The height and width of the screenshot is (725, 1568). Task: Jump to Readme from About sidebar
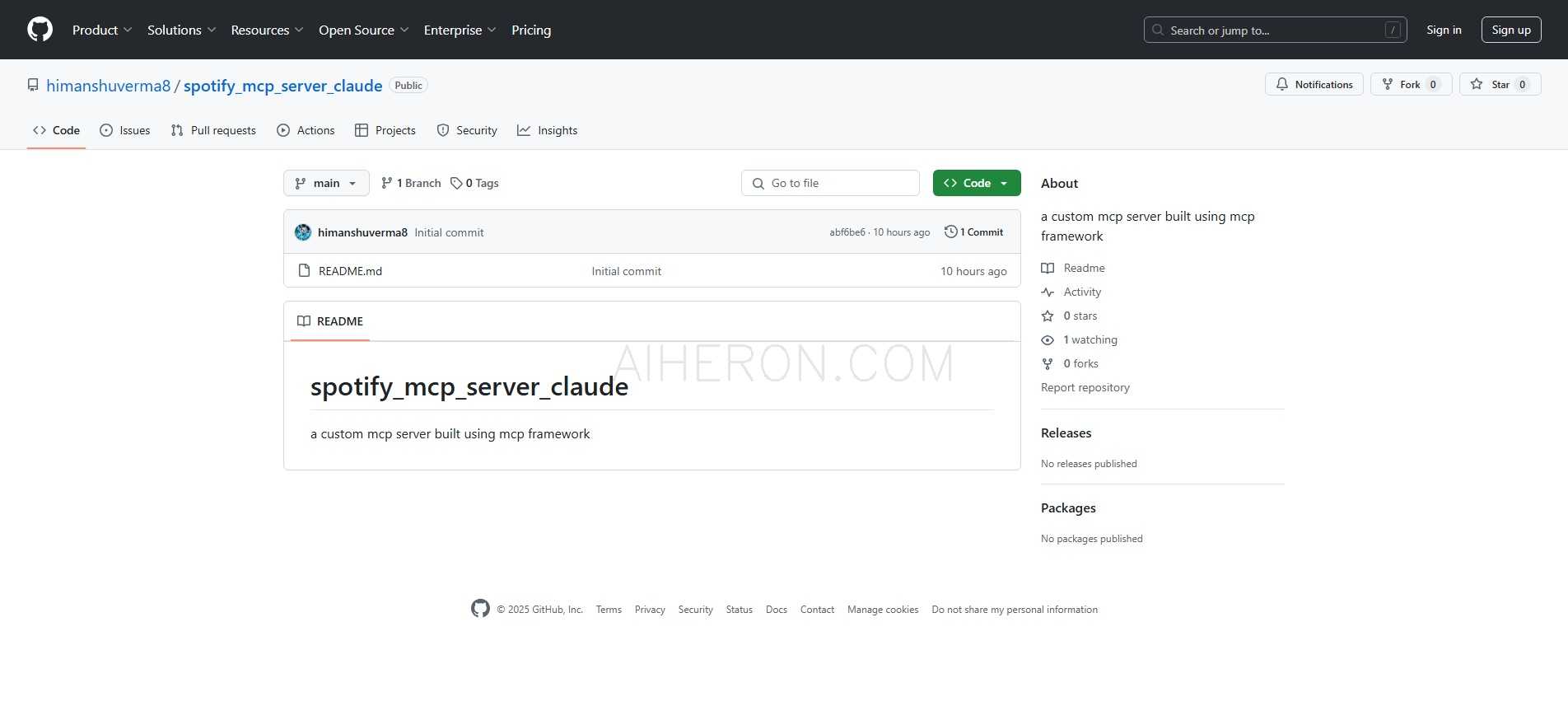click(x=1073, y=268)
